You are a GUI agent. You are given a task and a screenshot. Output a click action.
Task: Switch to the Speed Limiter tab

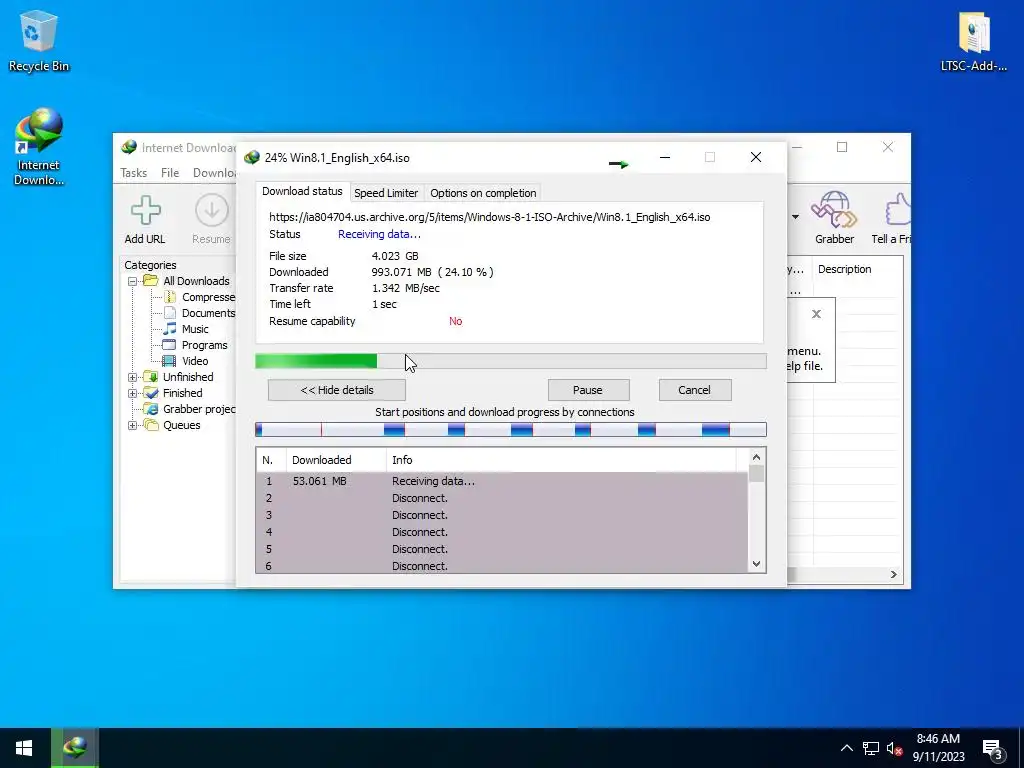pyautogui.click(x=386, y=193)
